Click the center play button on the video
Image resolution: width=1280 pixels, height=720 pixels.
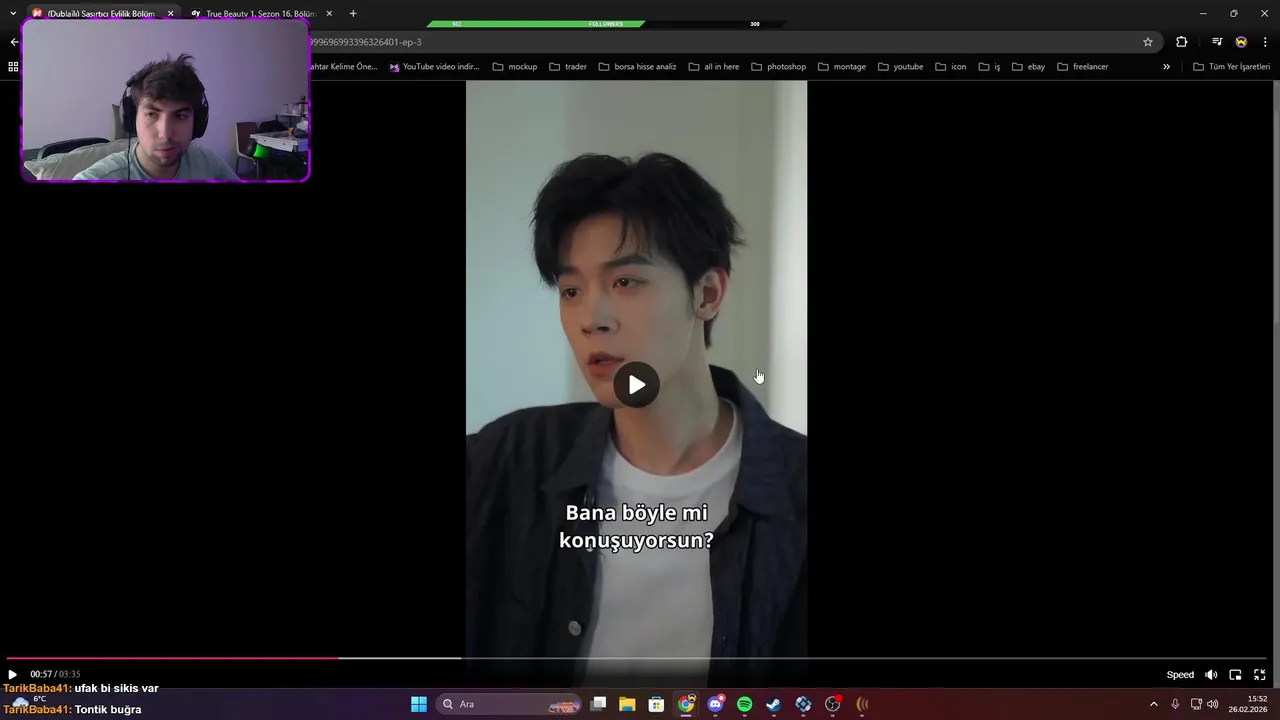click(637, 385)
